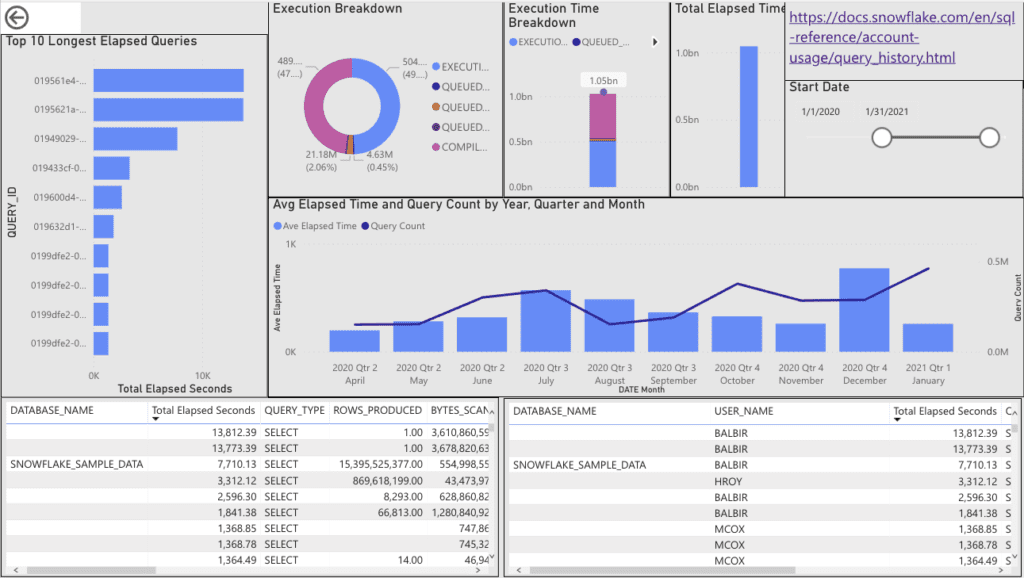Click the back arrow button
Viewport: 1024px width, 578px height.
pyautogui.click(x=16, y=18)
